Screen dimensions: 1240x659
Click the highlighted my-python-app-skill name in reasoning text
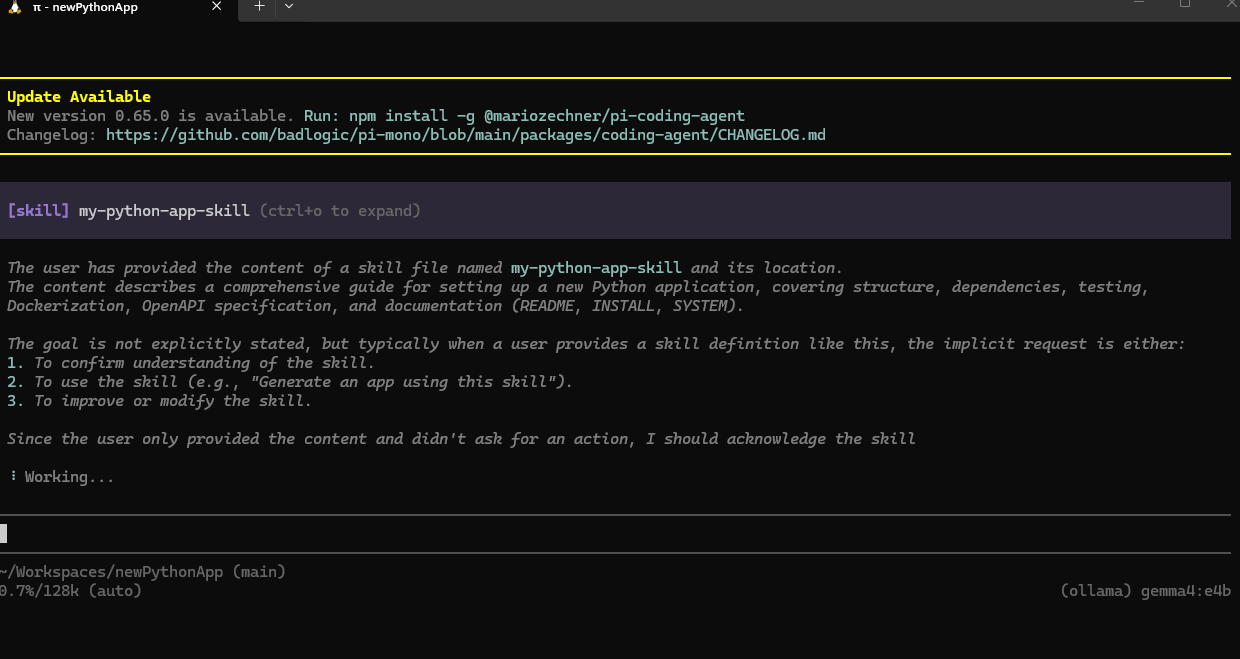(596, 268)
